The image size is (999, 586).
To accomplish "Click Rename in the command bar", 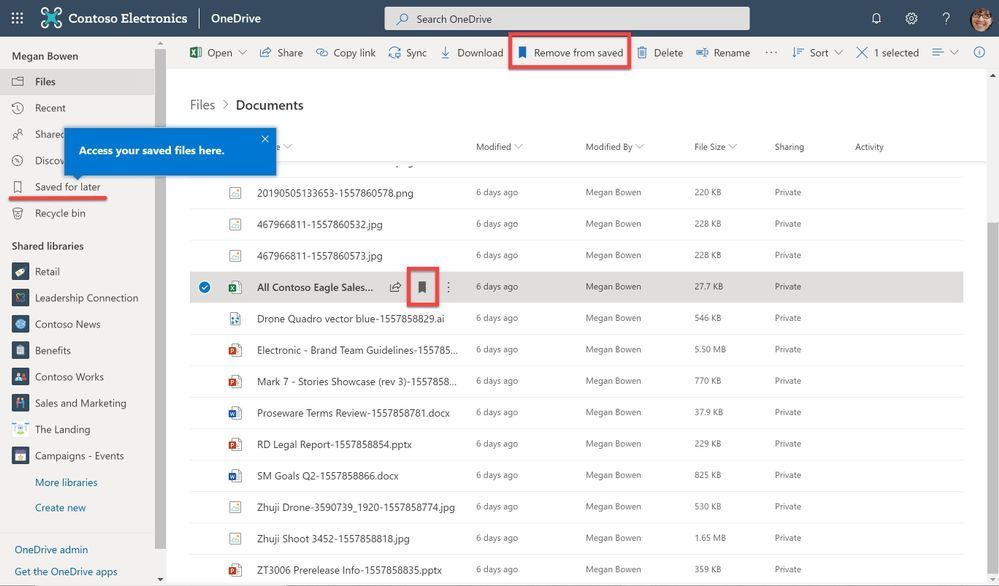I will [x=722, y=52].
